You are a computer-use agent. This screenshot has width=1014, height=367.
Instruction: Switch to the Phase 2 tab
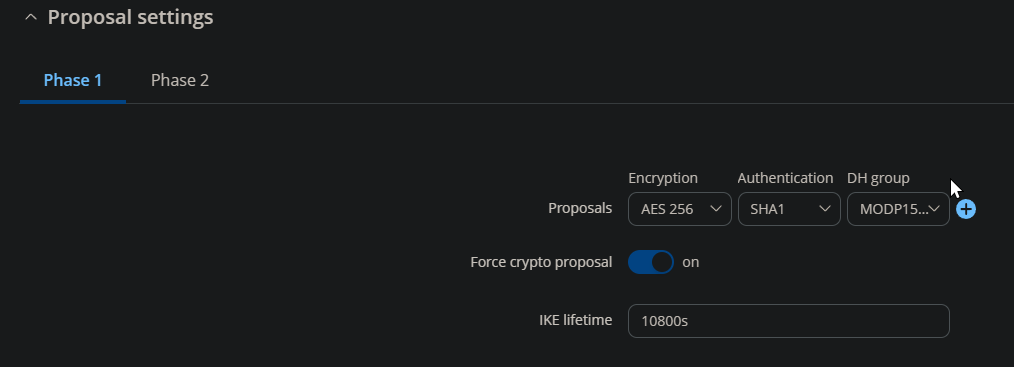[x=180, y=80]
